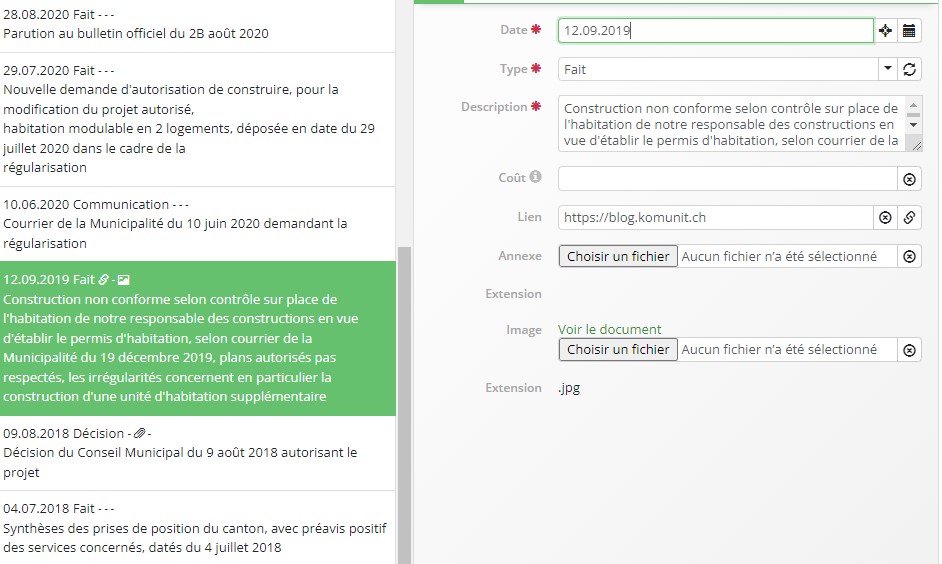
Task: Select the Type combo box showing Fait
Action: (719, 70)
